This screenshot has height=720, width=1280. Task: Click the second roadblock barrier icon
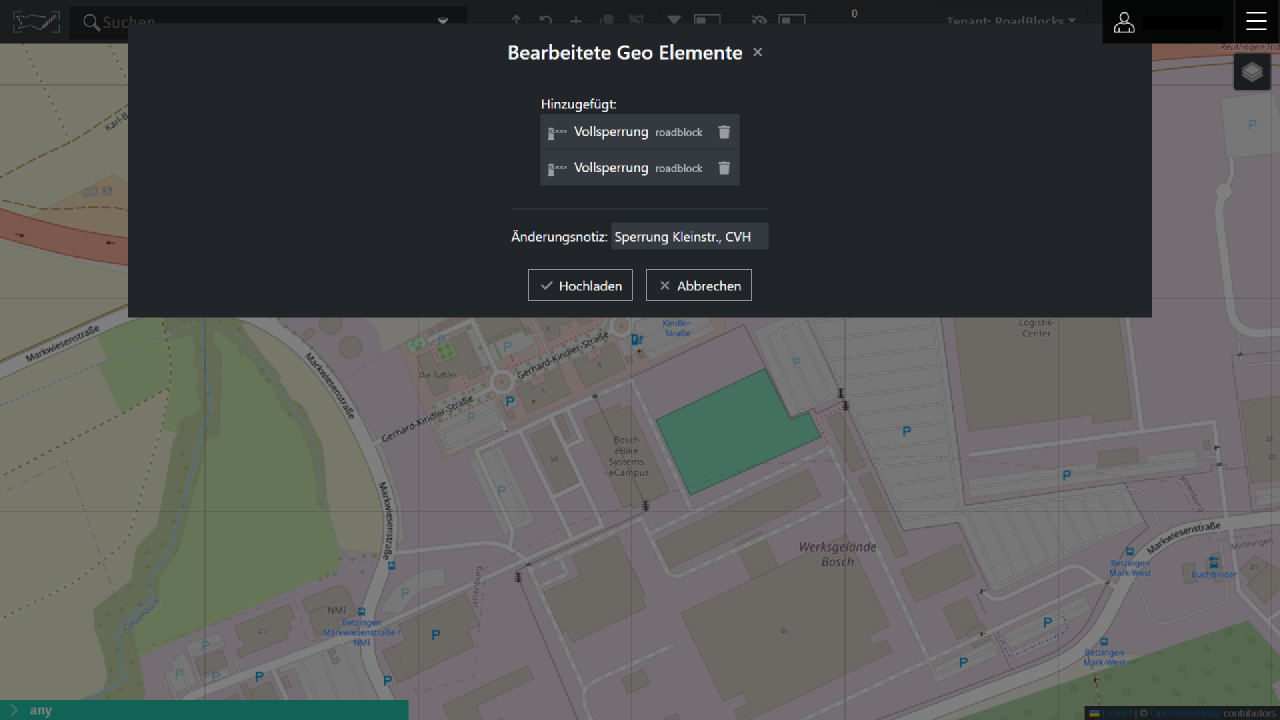[x=557, y=168]
